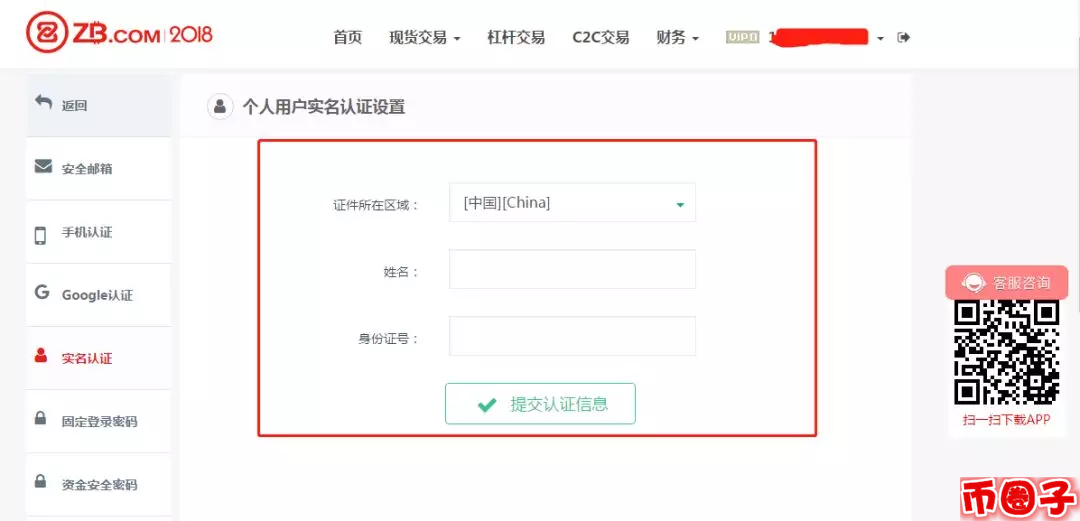Click the red person icon for 实名认证
The image size is (1080, 521).
41,356
